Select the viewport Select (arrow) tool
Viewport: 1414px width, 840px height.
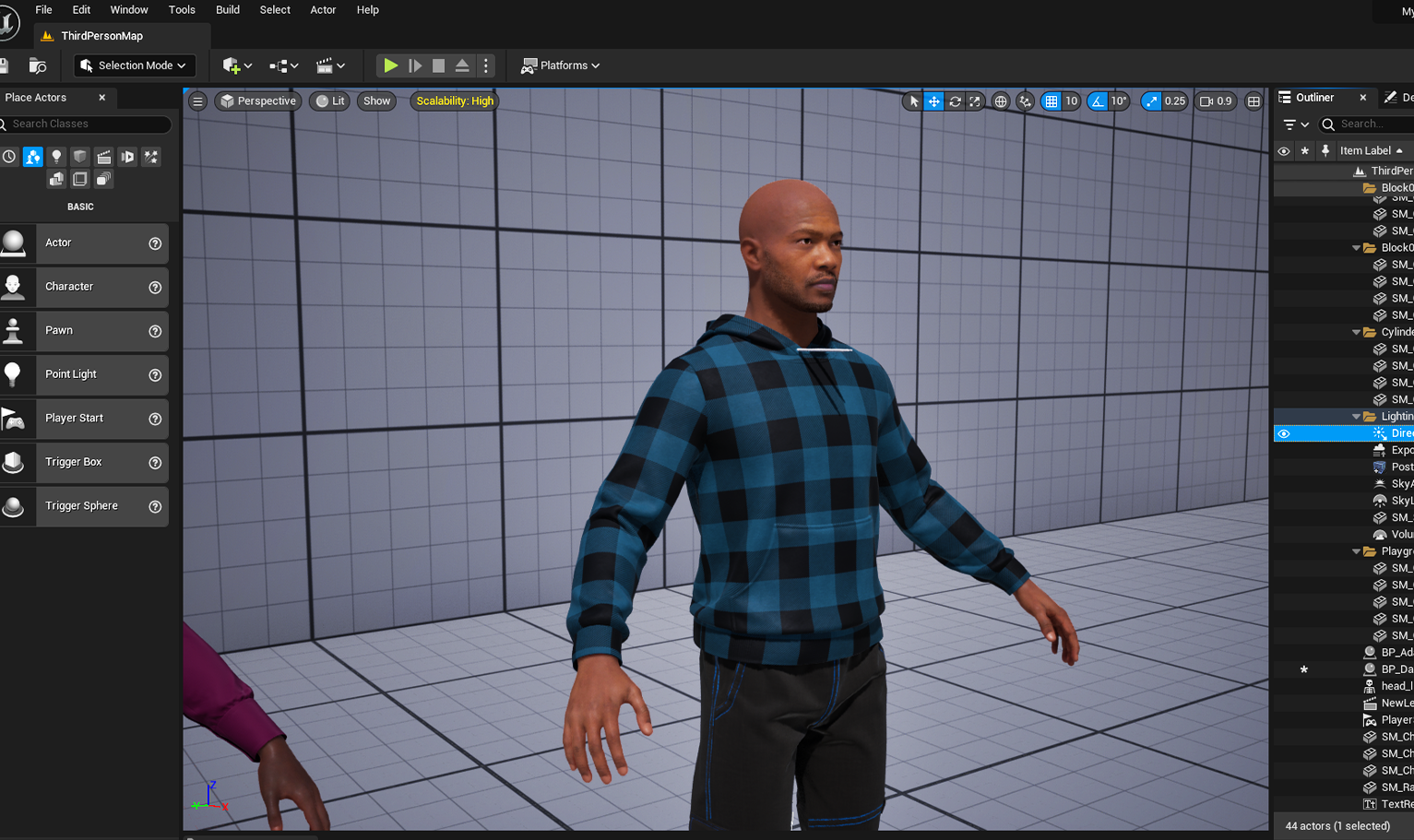pos(912,101)
